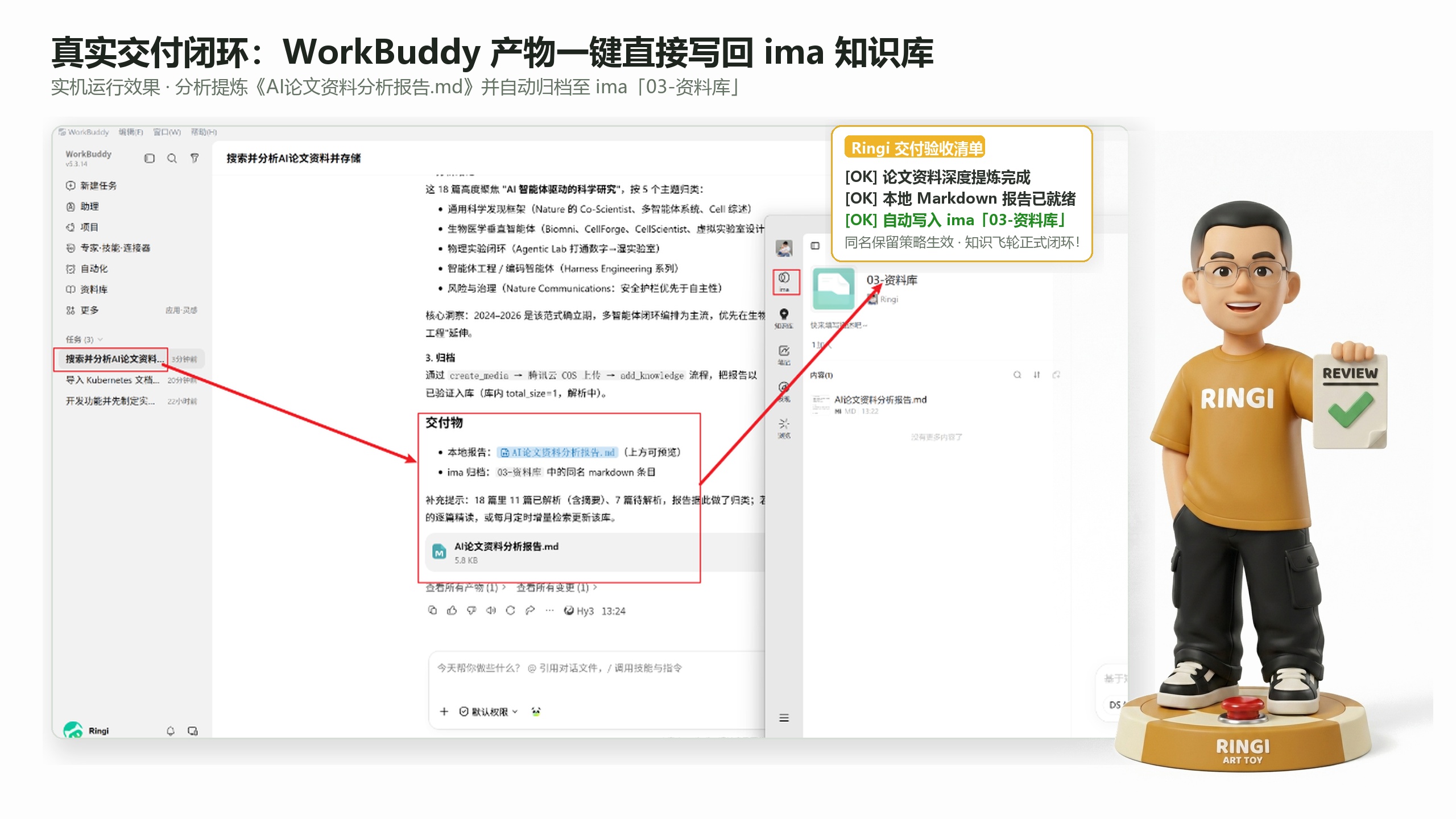Click the panda icon in the input box

(x=536, y=711)
